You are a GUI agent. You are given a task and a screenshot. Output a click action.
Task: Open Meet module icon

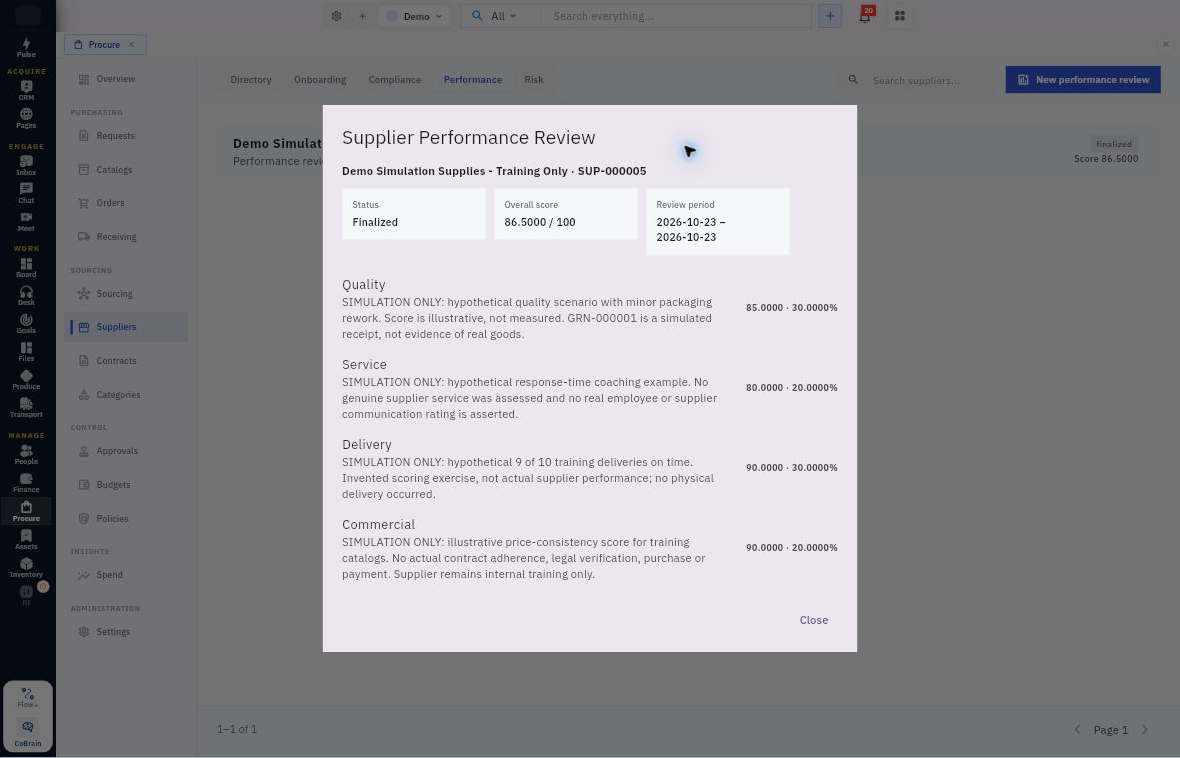click(x=26, y=221)
